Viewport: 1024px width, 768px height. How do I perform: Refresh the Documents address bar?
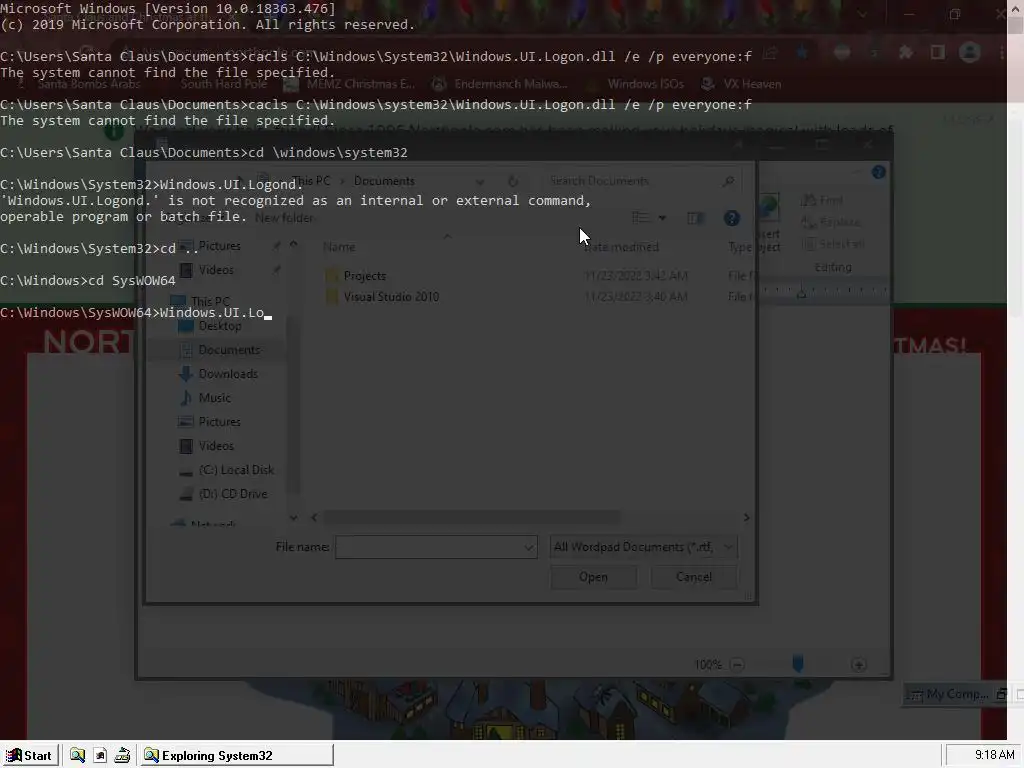(513, 181)
